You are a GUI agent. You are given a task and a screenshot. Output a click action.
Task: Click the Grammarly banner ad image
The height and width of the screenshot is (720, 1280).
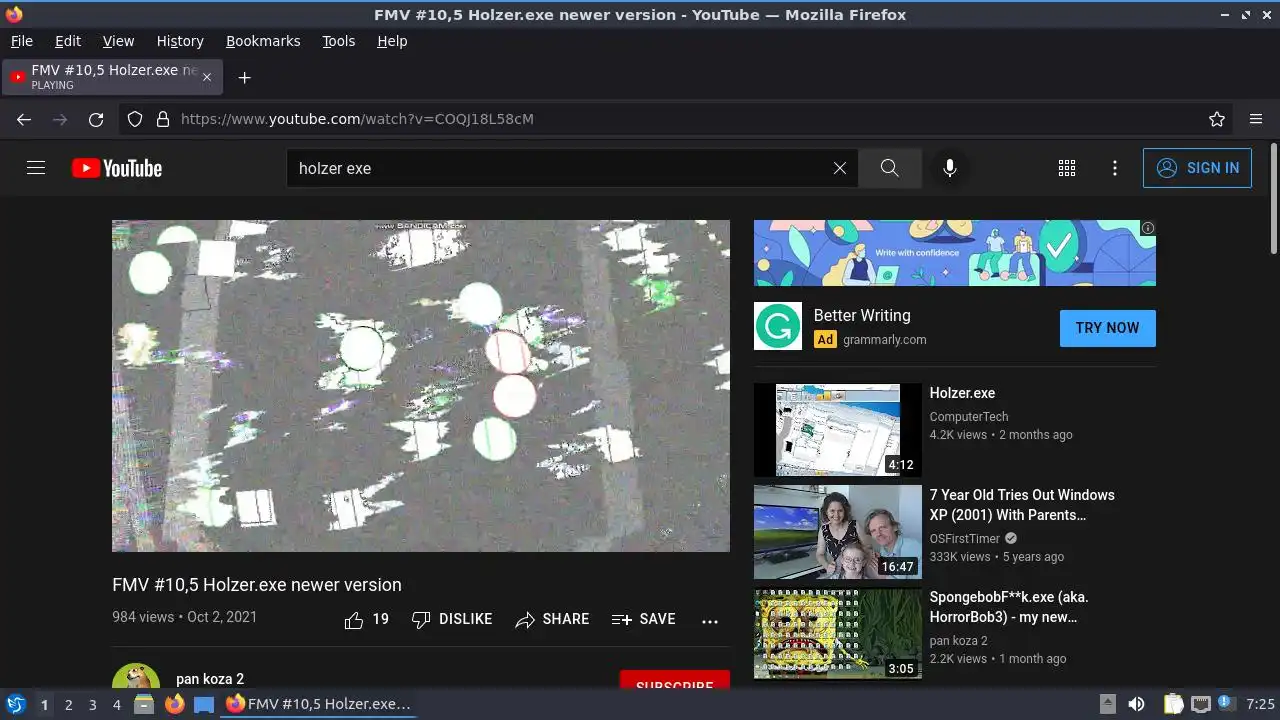coord(955,253)
